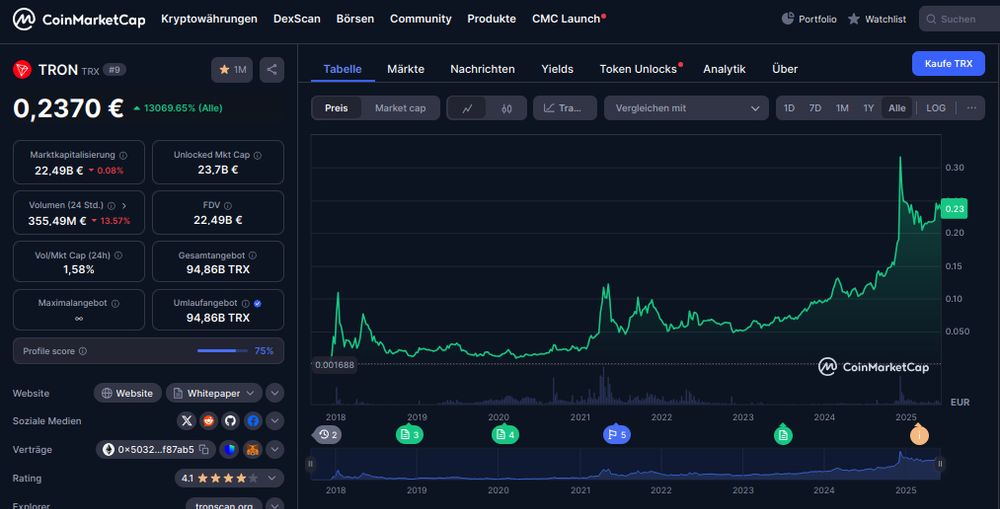Image resolution: width=1000 pixels, height=509 pixels.
Task: Open Volumen (24 Std.) details arrow
Action: (124, 205)
